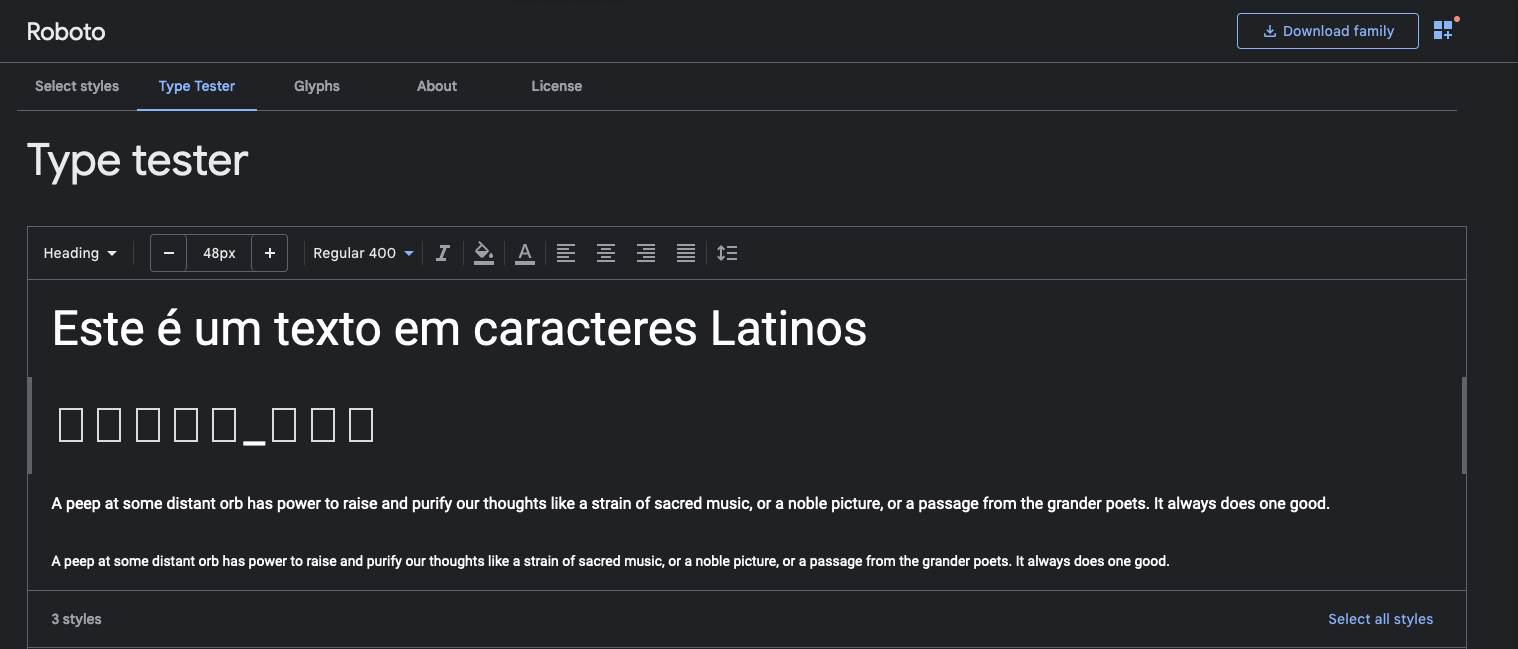
Task: Decrease font size with minus button
Action: tap(169, 253)
